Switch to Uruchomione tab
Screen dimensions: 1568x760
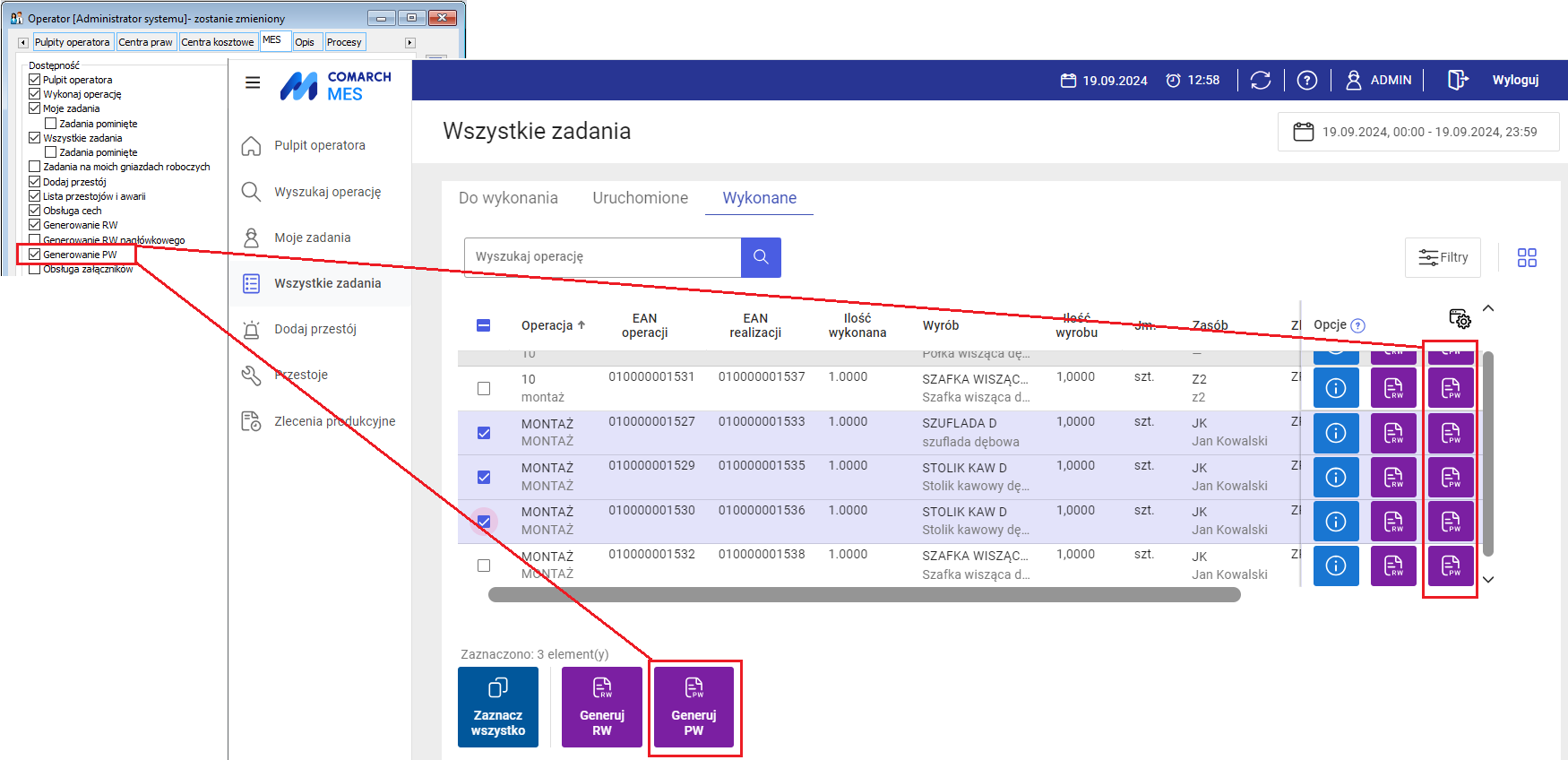(x=641, y=198)
